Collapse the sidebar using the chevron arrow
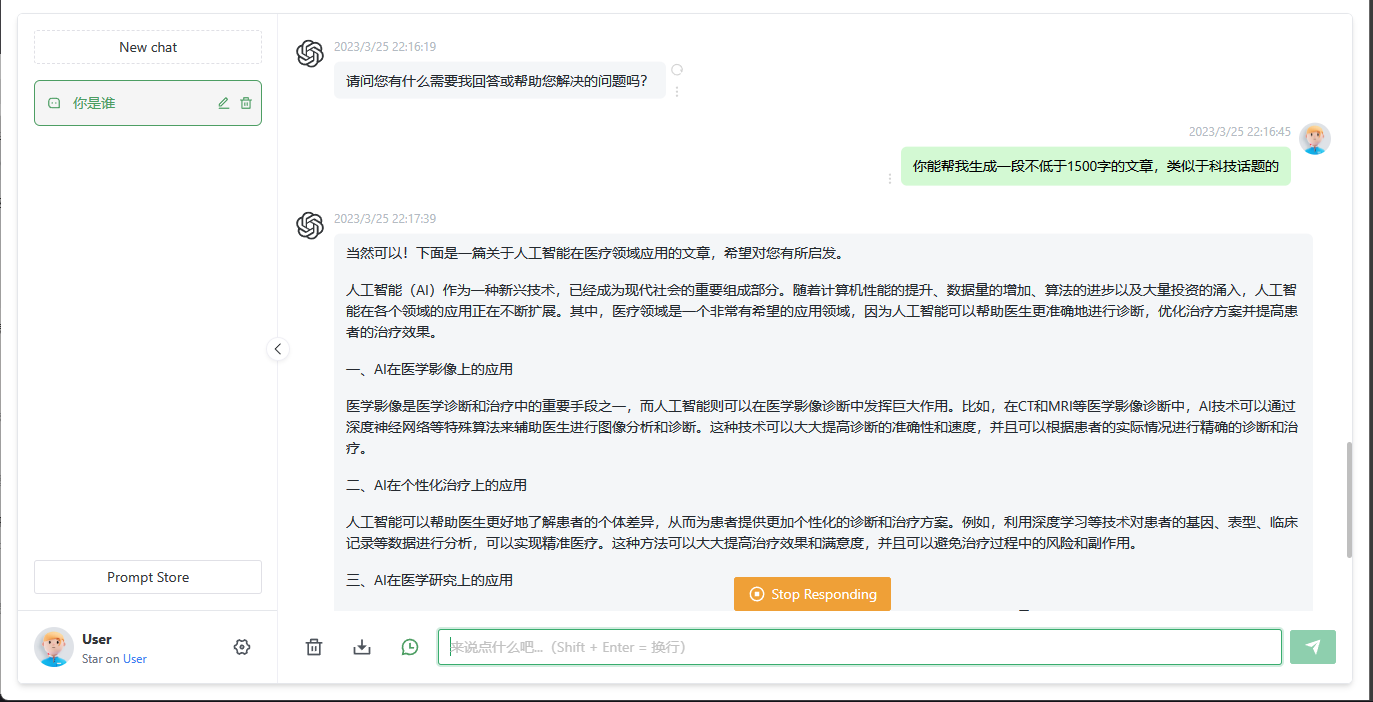This screenshot has width=1373, height=702. (x=278, y=349)
